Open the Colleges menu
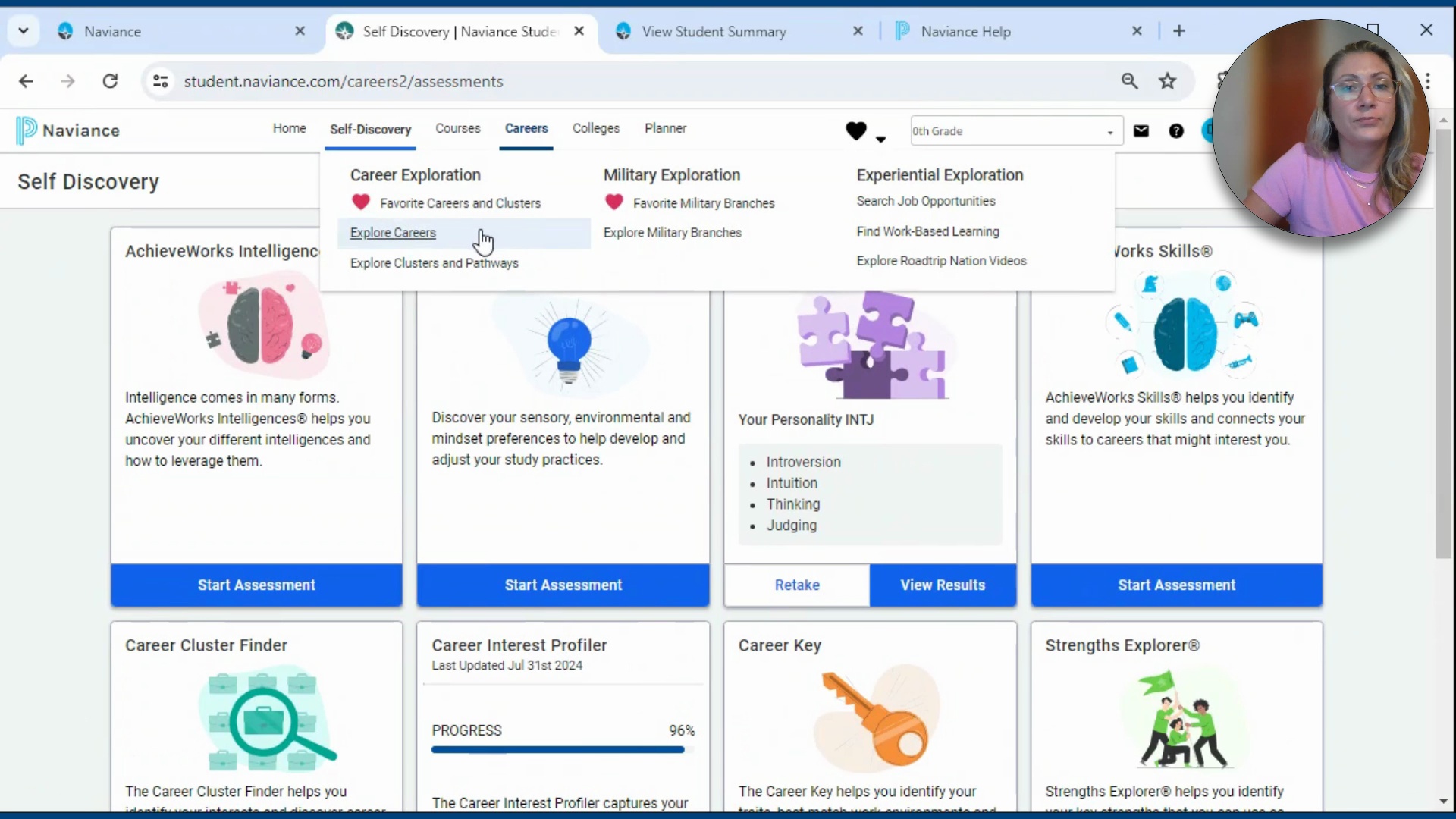This screenshot has width=1456, height=819. pos(596,129)
